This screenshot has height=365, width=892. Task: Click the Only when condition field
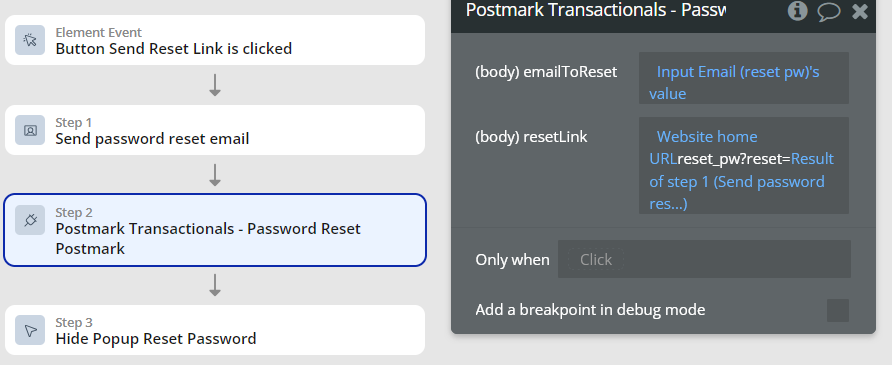[704, 259]
